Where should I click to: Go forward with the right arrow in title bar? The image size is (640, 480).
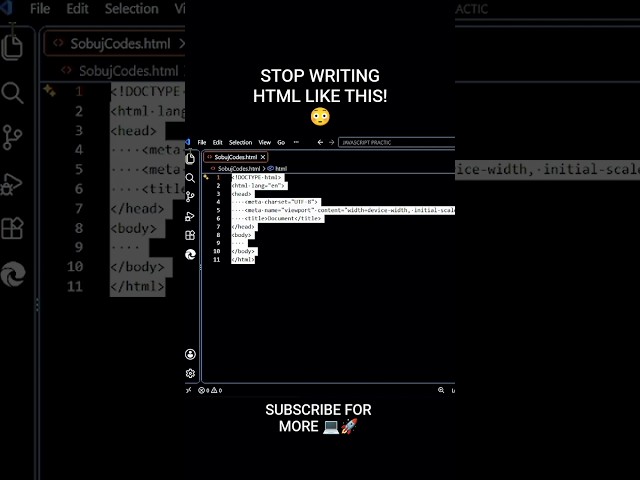click(x=331, y=142)
